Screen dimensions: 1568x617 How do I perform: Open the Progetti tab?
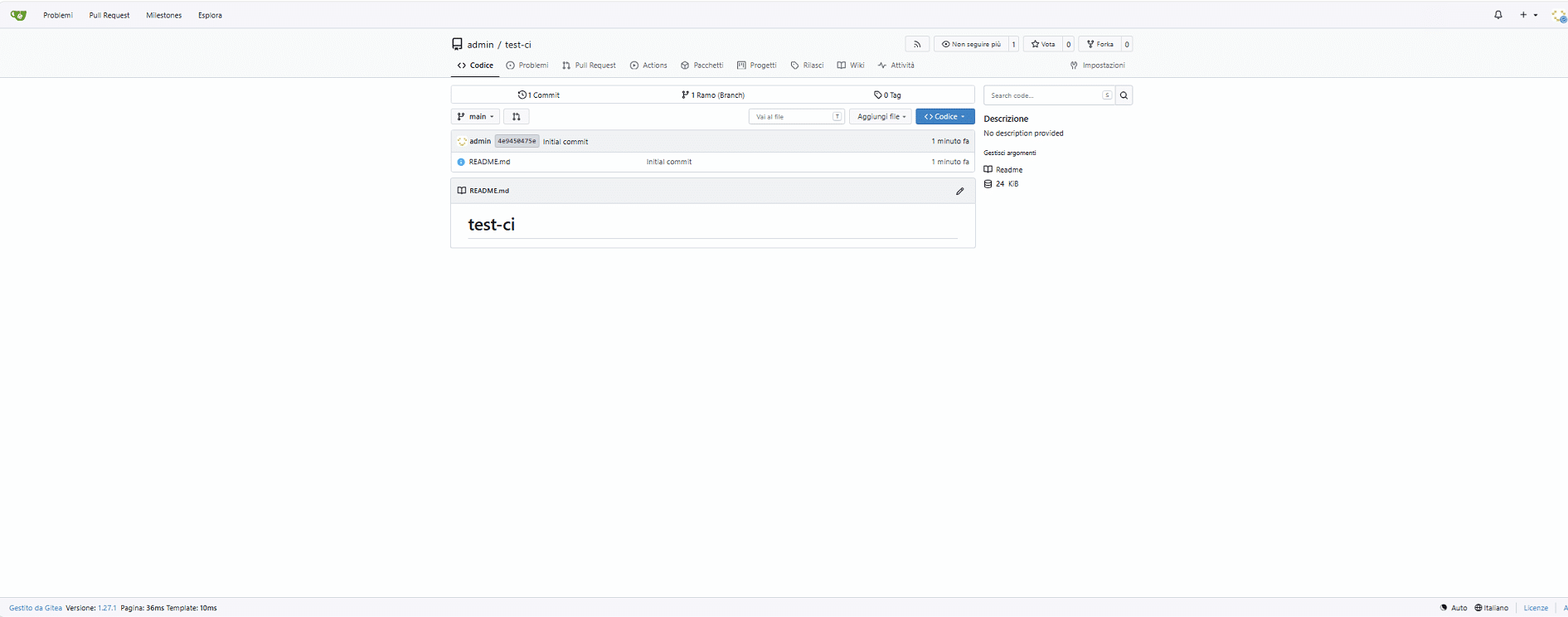point(757,66)
